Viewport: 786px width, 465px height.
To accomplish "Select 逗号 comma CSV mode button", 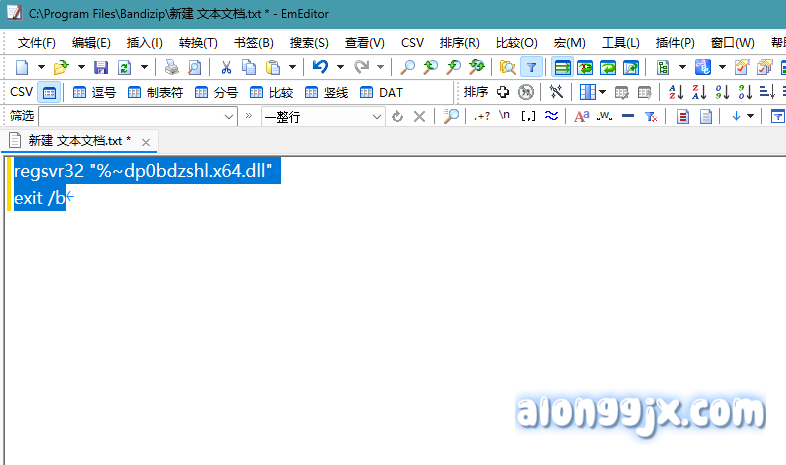I will (94, 92).
